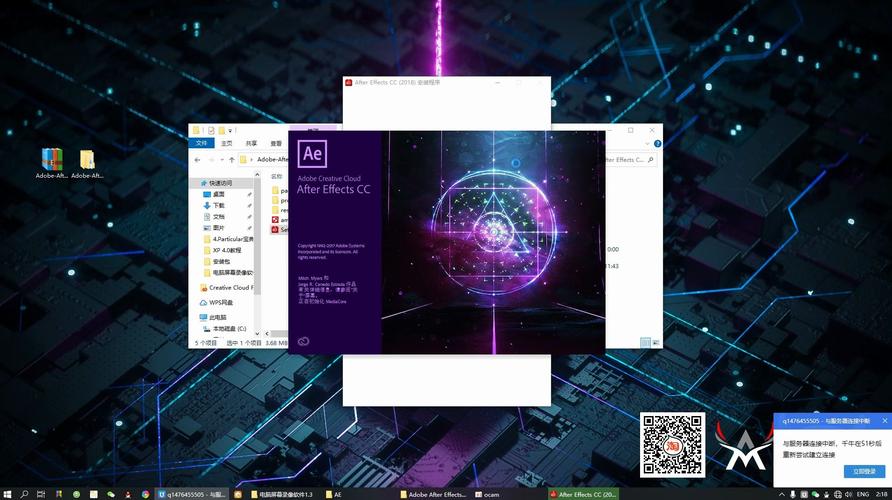Click the Explorer properties quick-access icon
Image resolution: width=892 pixels, height=500 pixels.
click(211, 131)
